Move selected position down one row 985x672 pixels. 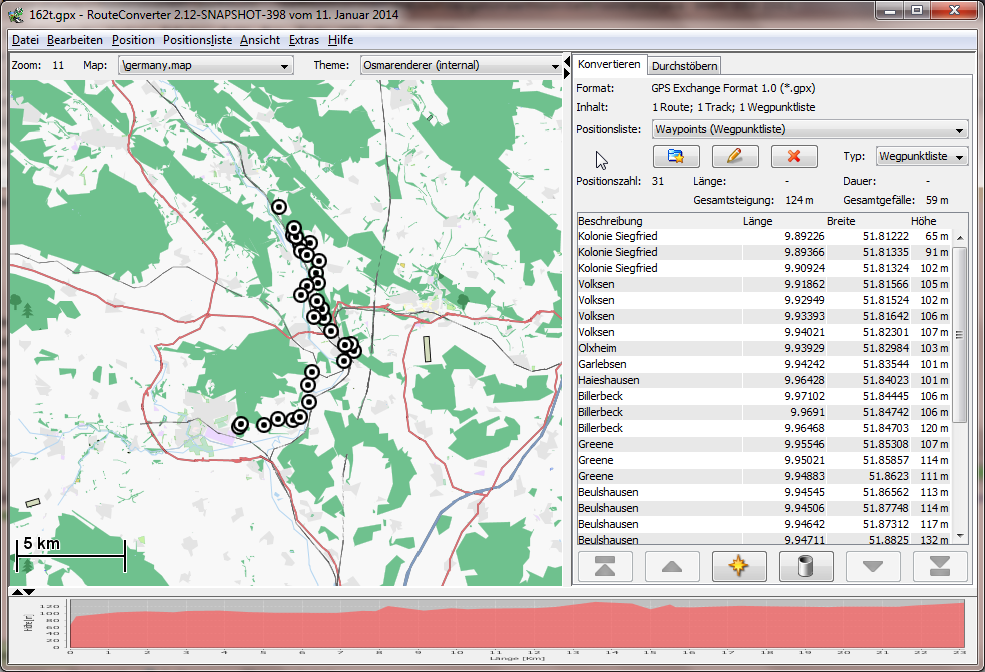click(x=873, y=566)
